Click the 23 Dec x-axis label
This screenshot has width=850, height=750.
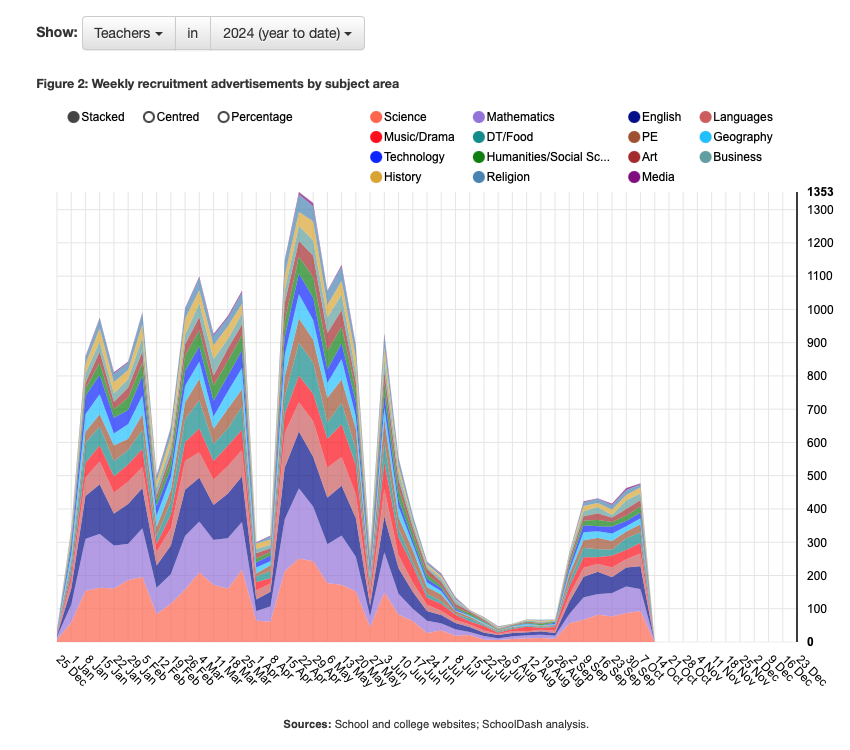(812, 670)
